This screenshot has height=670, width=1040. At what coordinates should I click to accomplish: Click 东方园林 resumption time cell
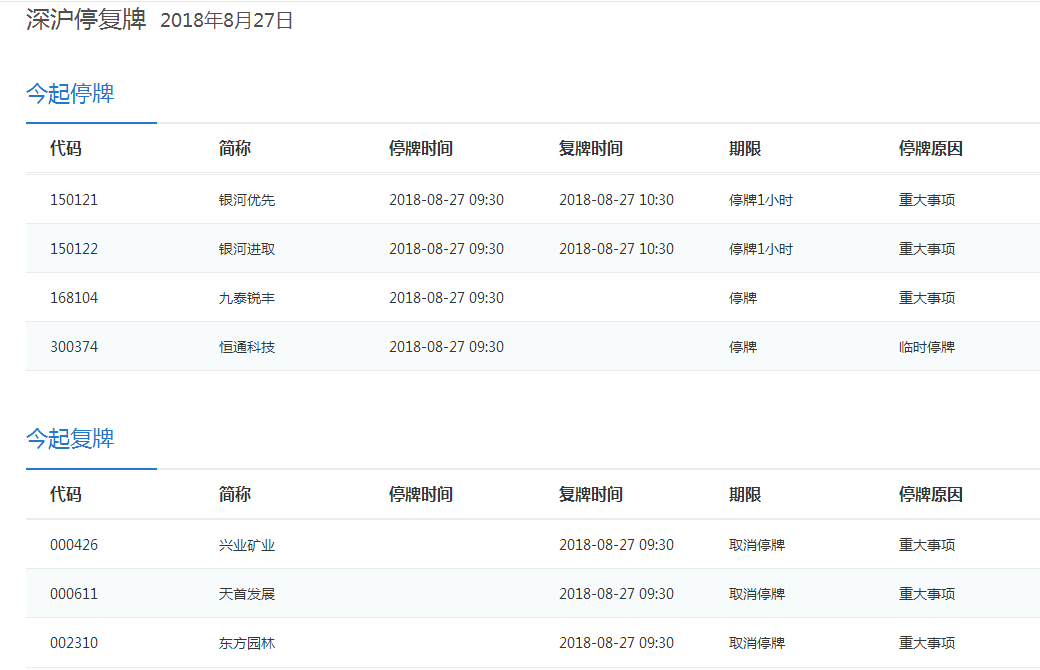point(616,643)
